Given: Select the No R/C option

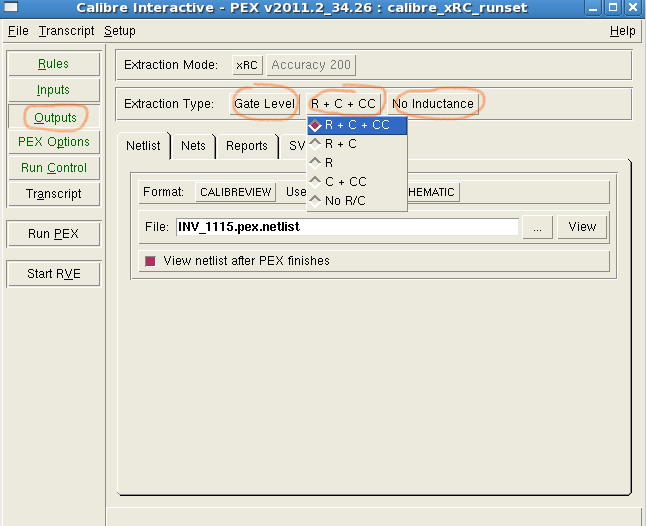Looking at the screenshot, I should [357, 201].
